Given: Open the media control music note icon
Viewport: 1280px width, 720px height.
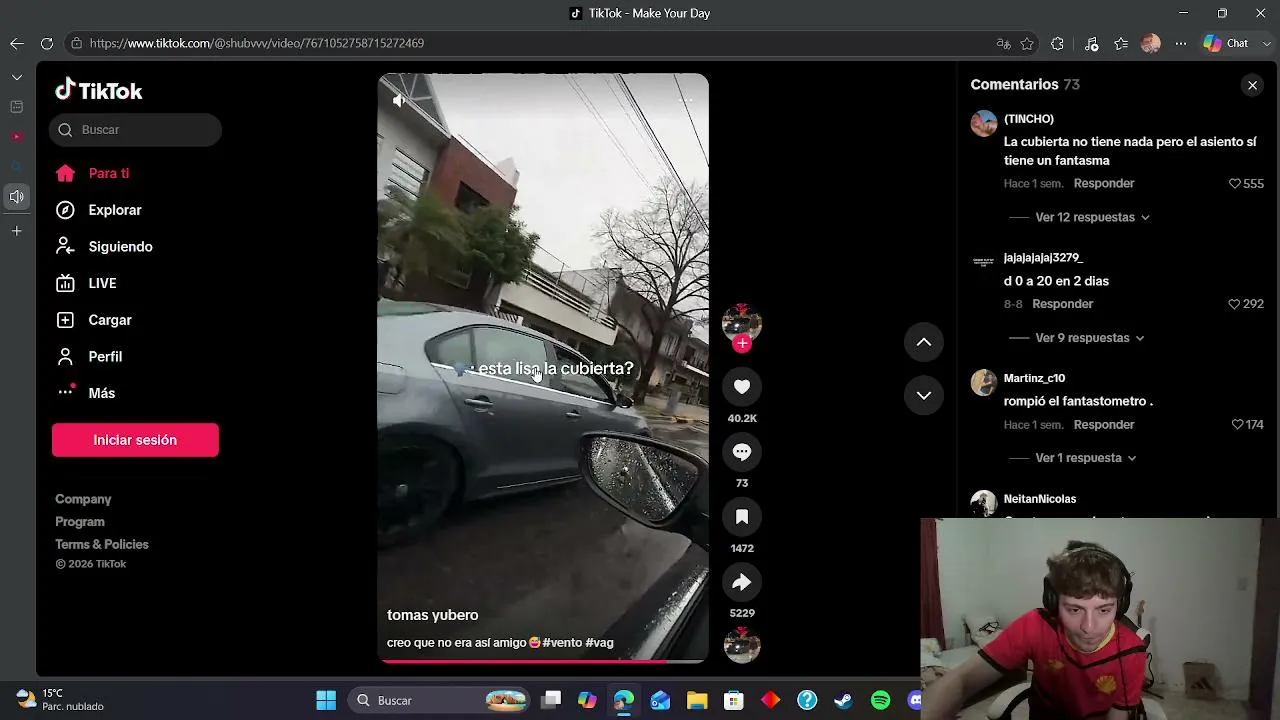Looking at the screenshot, I should click(x=1091, y=43).
